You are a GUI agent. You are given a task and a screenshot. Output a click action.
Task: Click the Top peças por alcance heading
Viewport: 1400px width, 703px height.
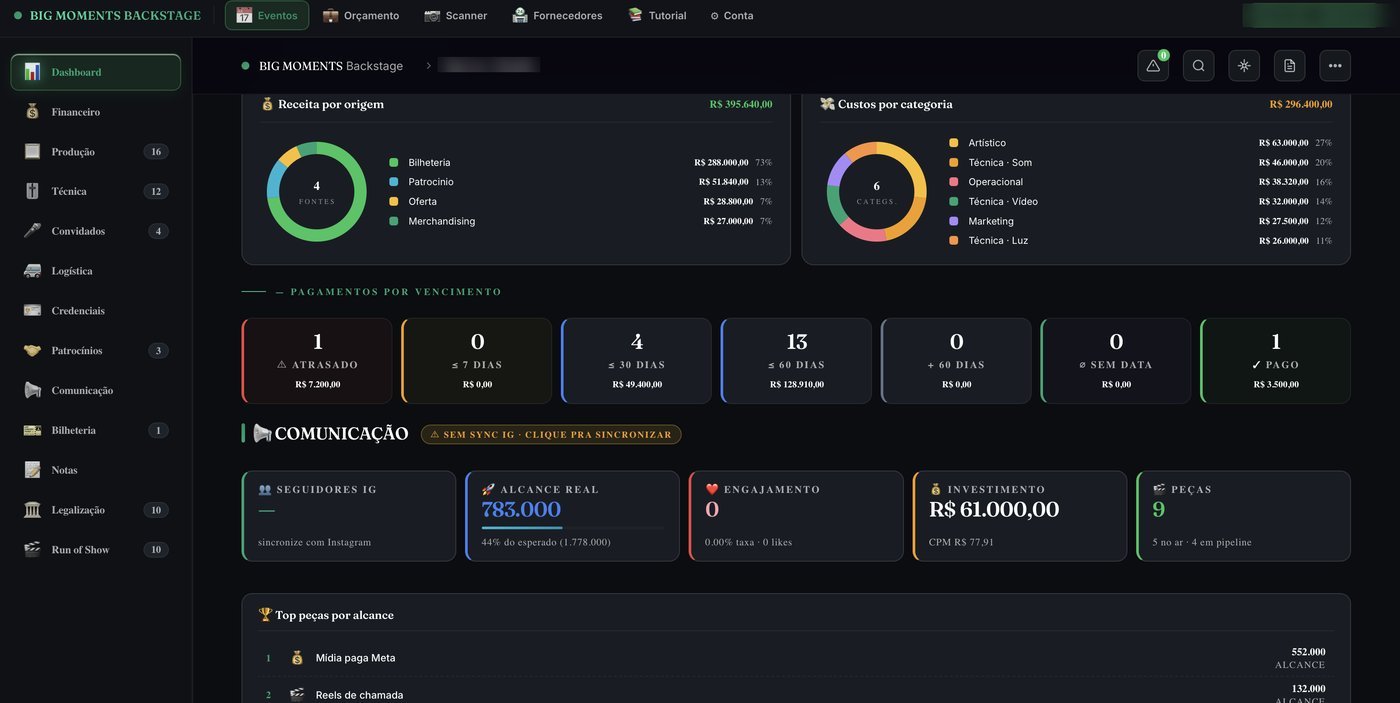pyautogui.click(x=326, y=615)
